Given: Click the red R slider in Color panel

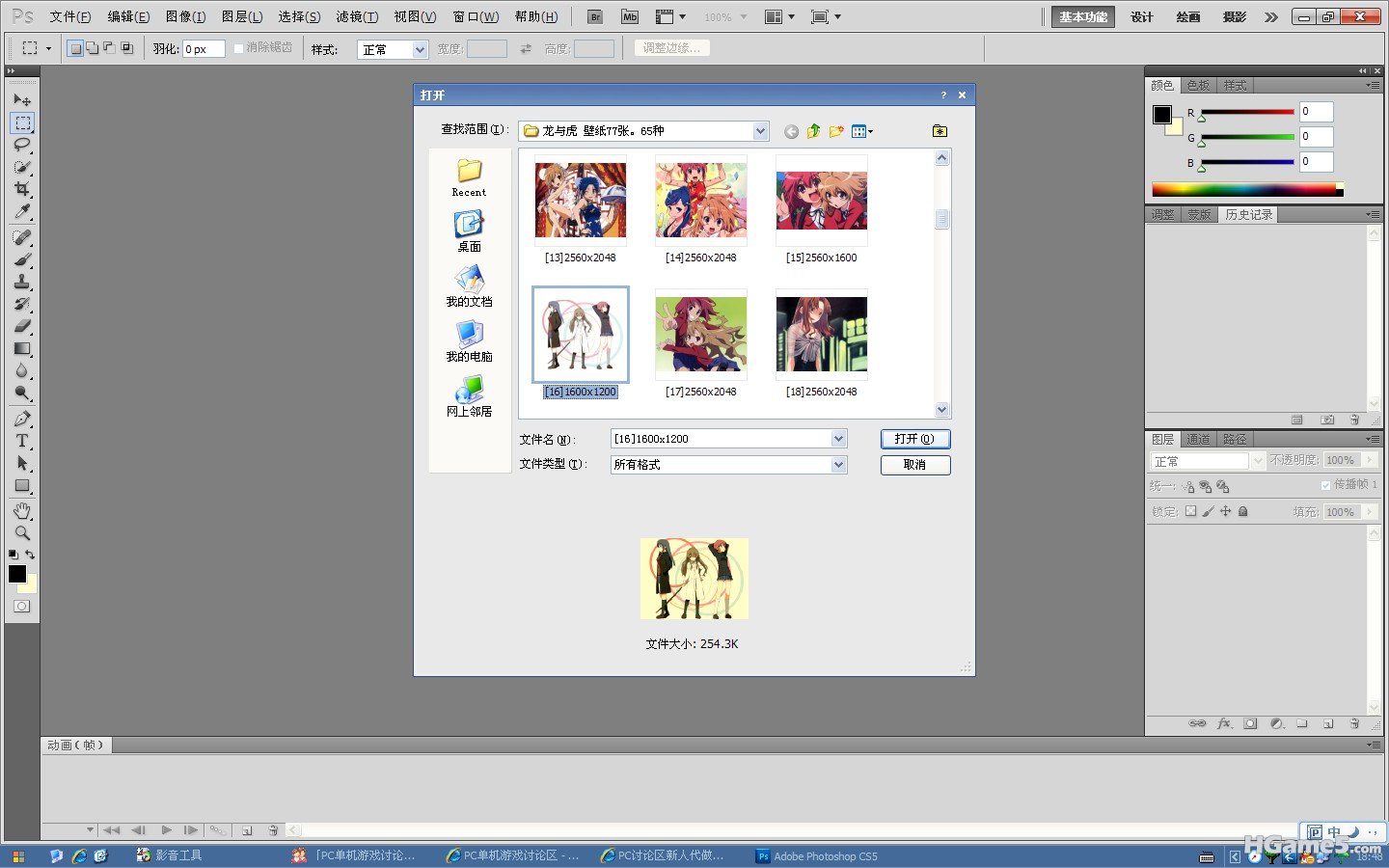Looking at the screenshot, I should (1247, 112).
